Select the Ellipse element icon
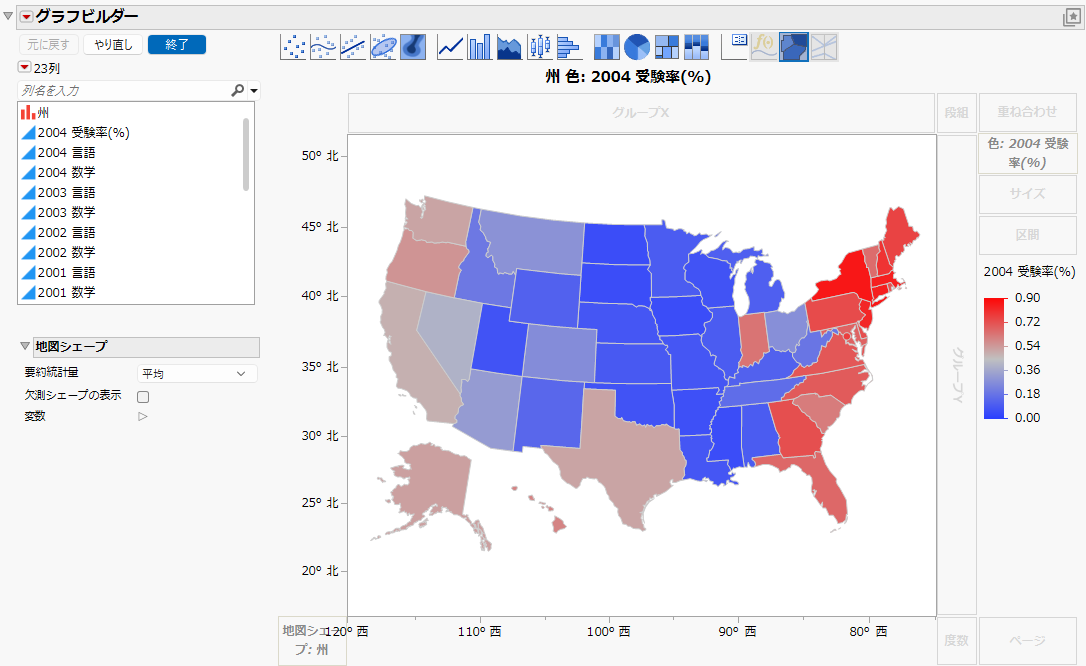Viewport: 1086px width, 666px height. 383,47
